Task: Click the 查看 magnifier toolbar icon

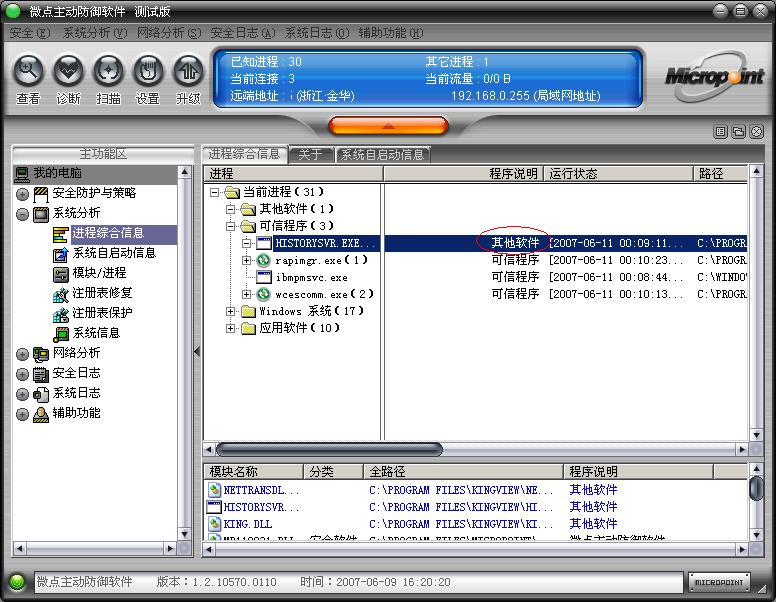Action: [28, 71]
